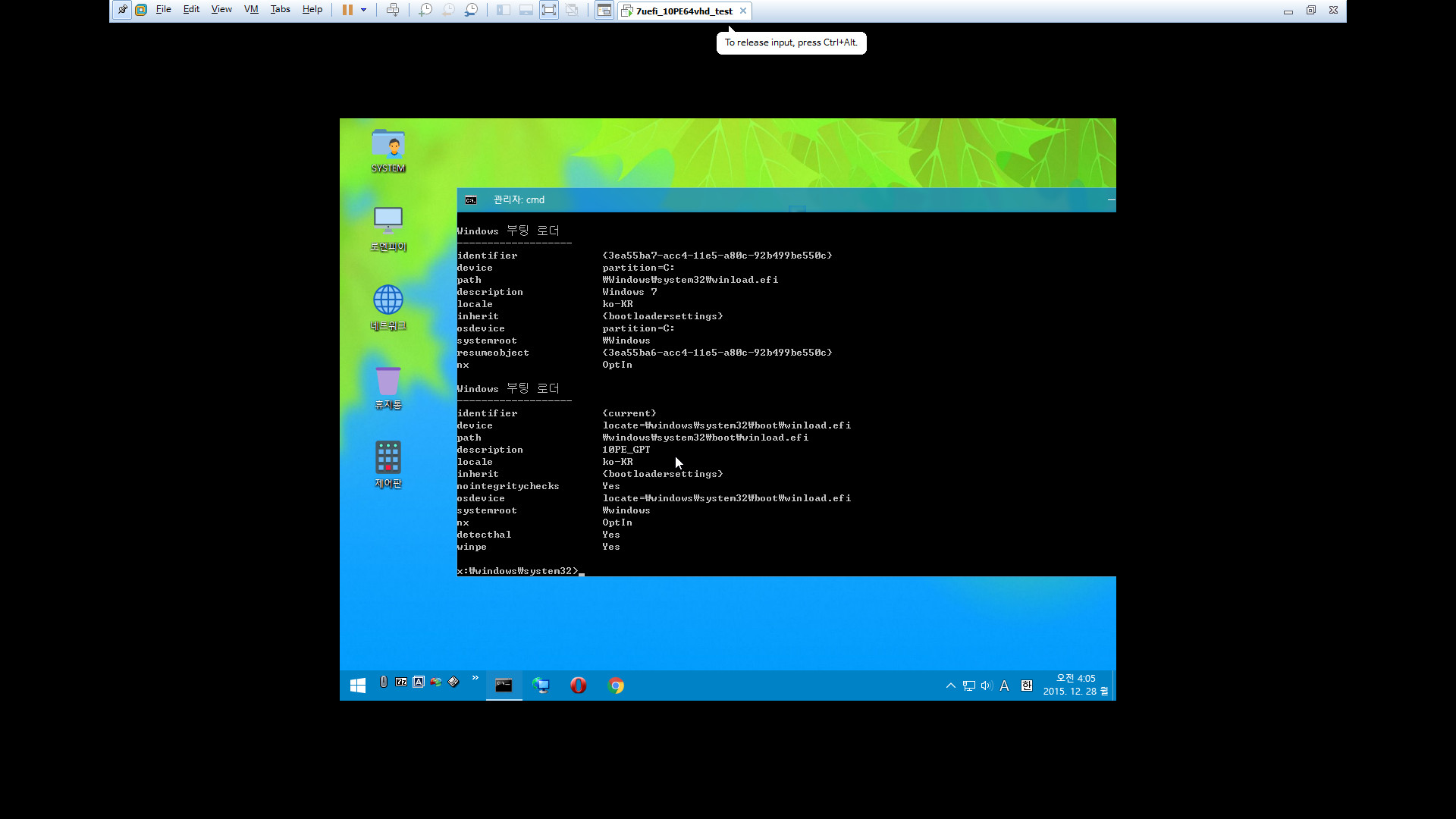This screenshot has height=819, width=1456.
Task: Pause the virtual machine with the orange button
Action: point(347,10)
